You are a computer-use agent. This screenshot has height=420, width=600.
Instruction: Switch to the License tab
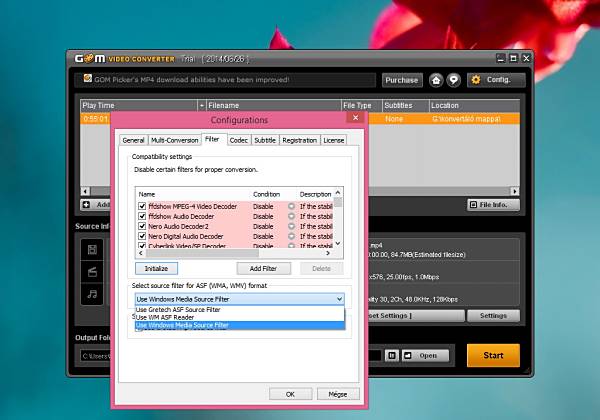[x=334, y=140]
